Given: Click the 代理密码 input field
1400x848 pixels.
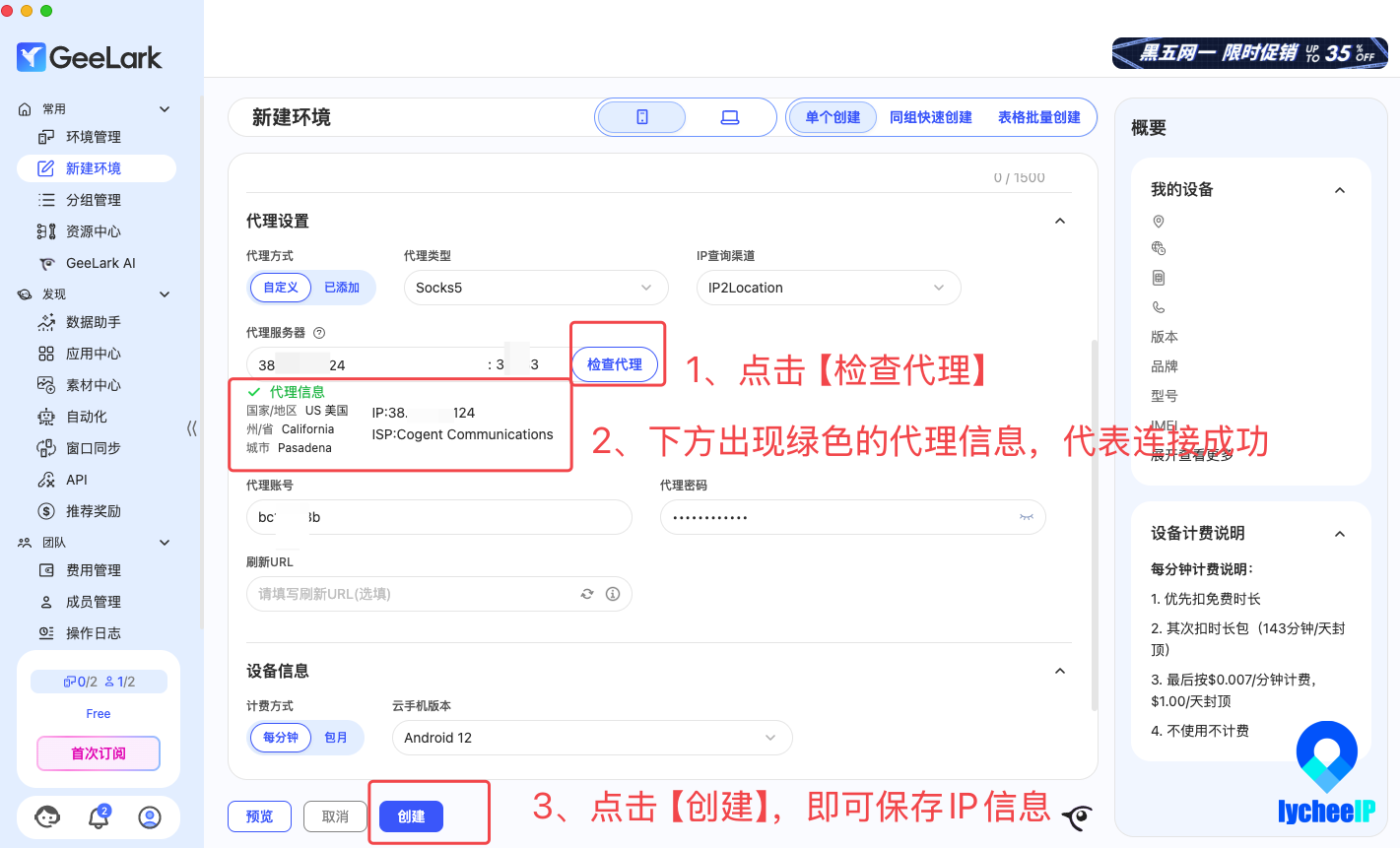Looking at the screenshot, I should pyautogui.click(x=853, y=517).
